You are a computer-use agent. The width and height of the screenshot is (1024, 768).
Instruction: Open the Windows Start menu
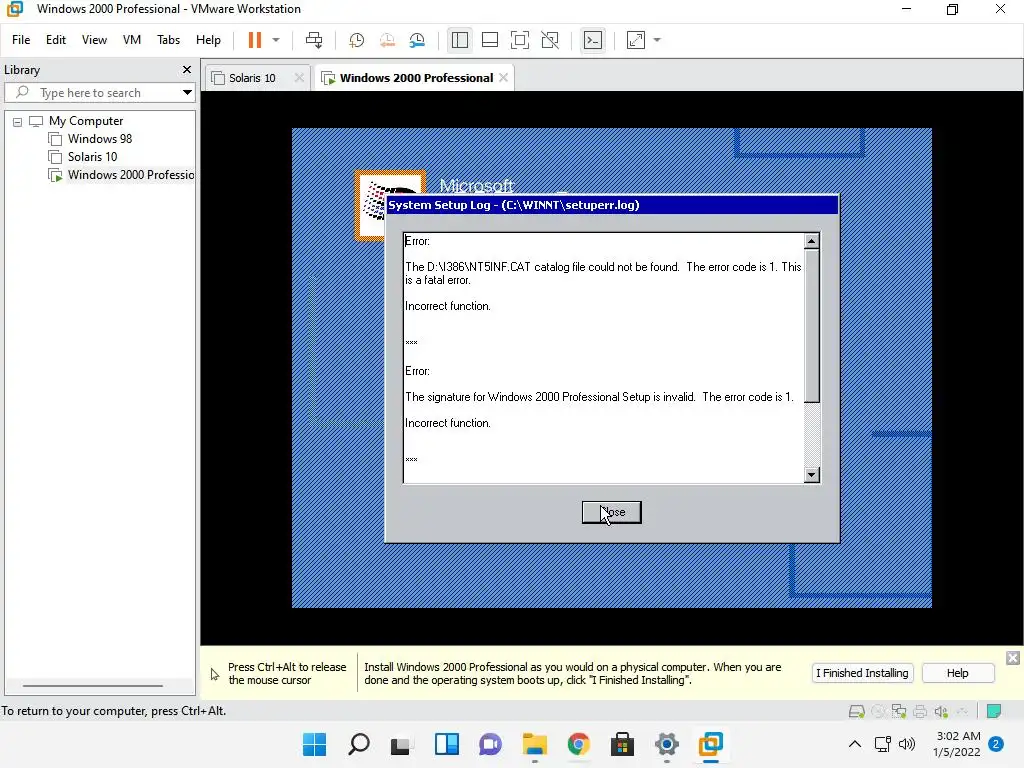point(314,744)
